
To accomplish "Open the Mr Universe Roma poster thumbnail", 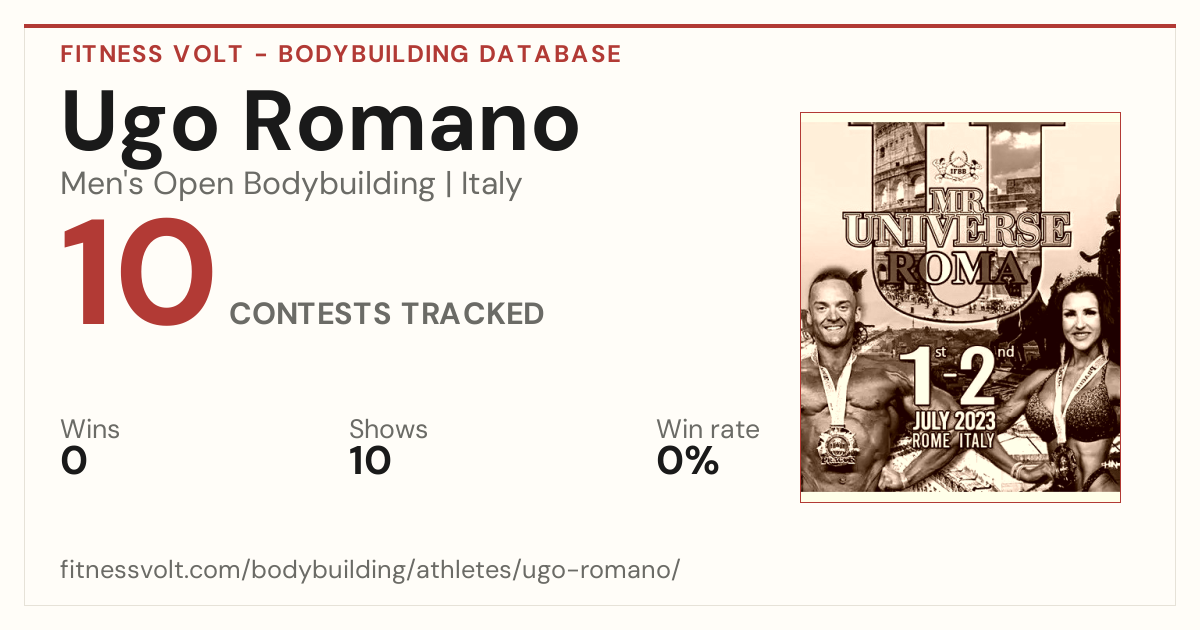I will (960, 307).
